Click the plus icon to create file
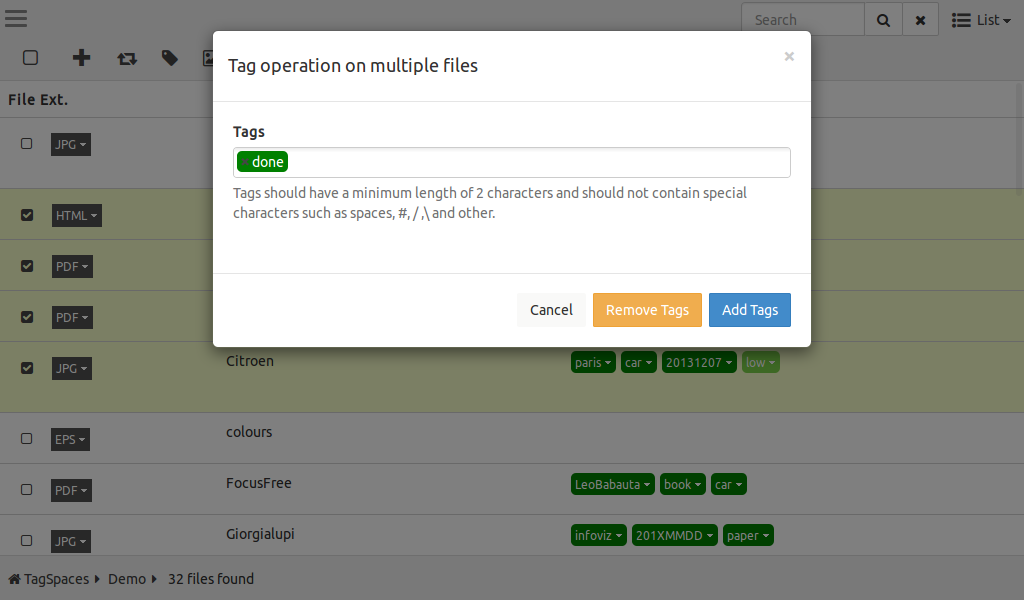 tap(82, 58)
